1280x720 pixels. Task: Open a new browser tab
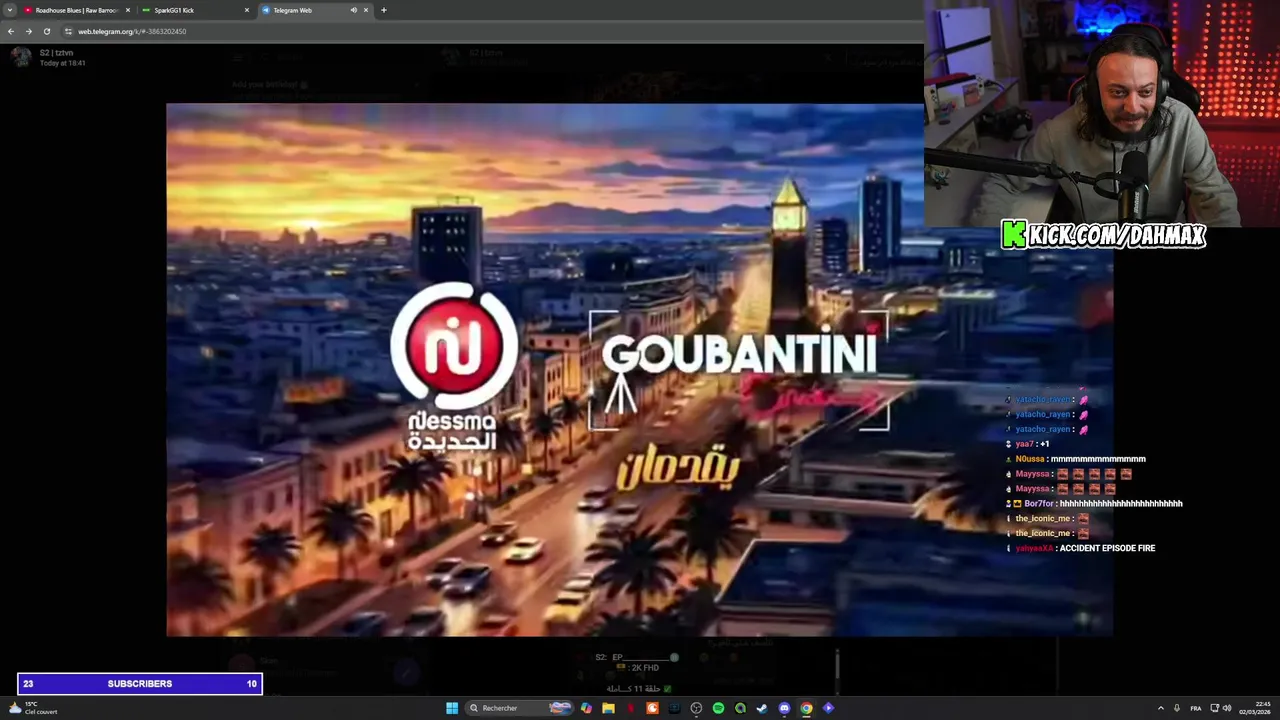point(384,10)
